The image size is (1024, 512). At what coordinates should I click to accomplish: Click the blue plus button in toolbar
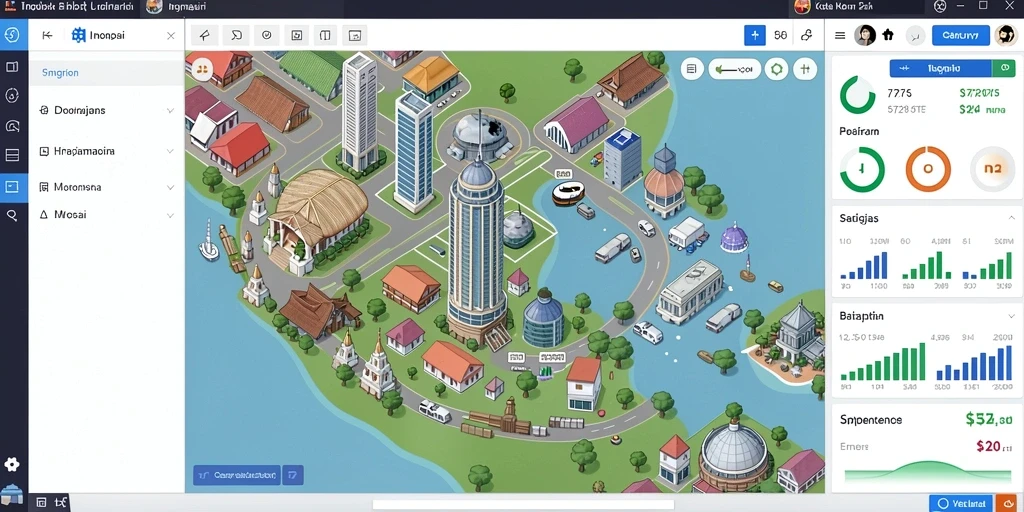coord(754,35)
